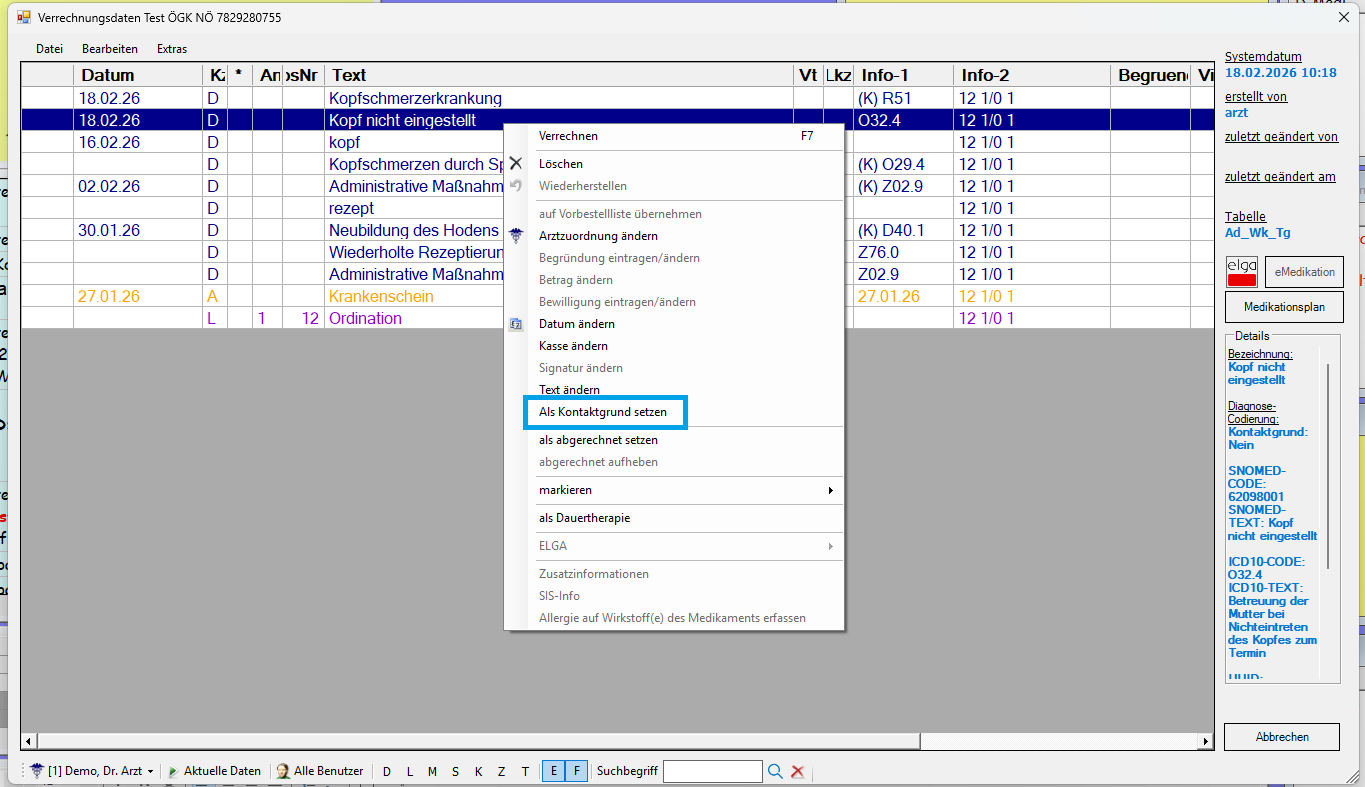The width and height of the screenshot is (1365, 787).
Task: Toggle the F filter button
Action: click(576, 771)
